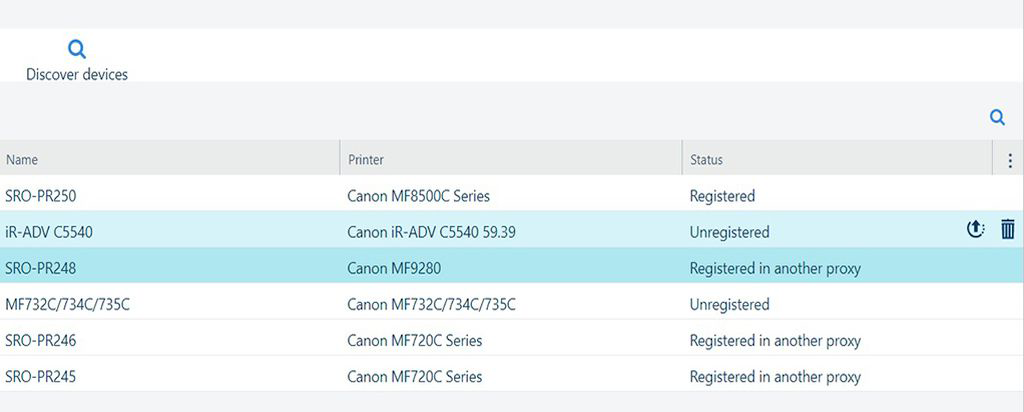Click the table search icon
This screenshot has width=1024, height=412.
pos(997,118)
